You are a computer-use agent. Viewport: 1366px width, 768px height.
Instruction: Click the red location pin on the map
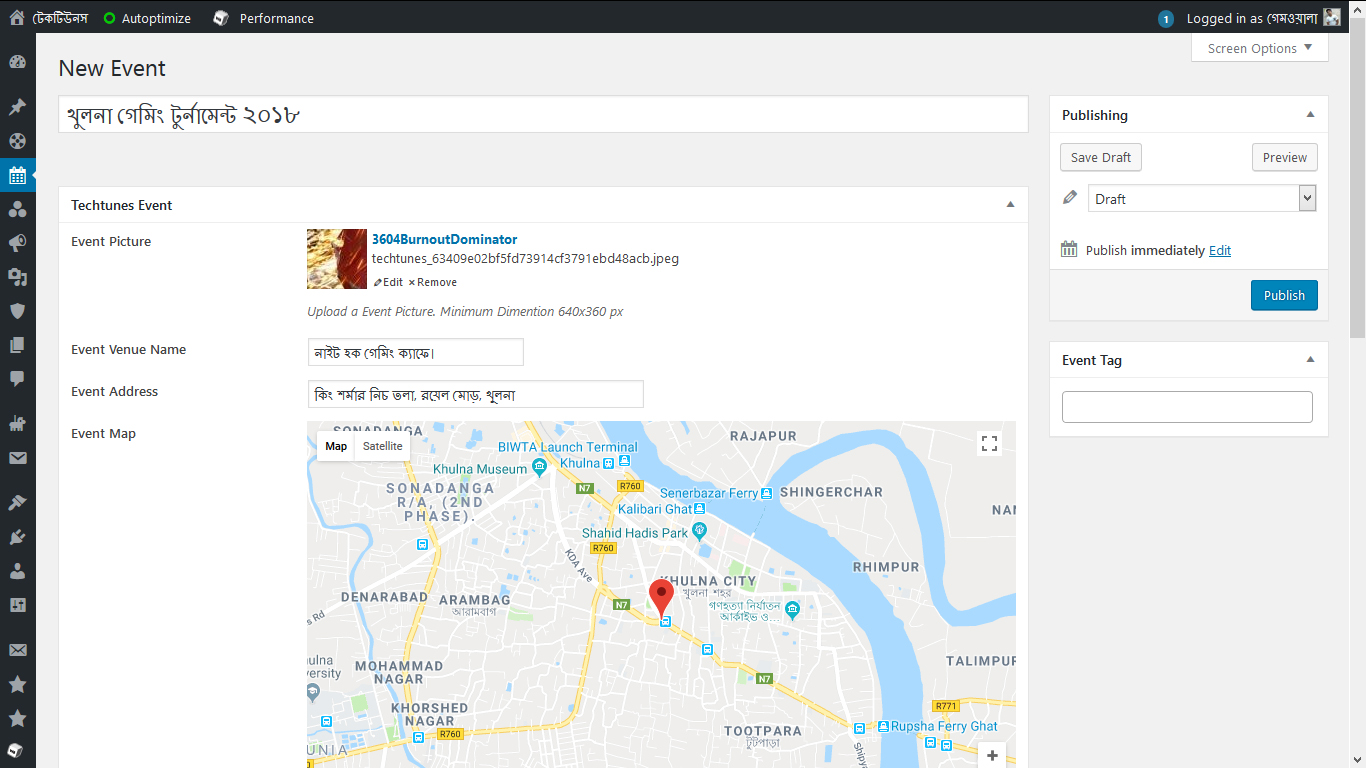click(661, 598)
